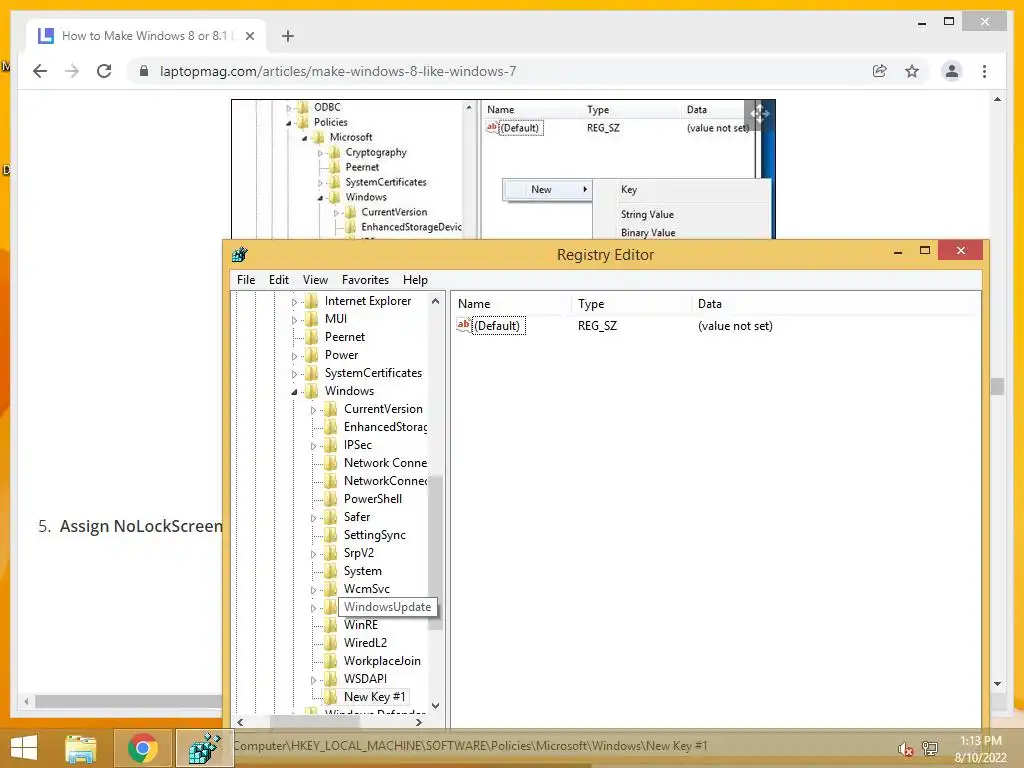The image size is (1024, 768).
Task: Expand the WSDAPI key
Action: [x=313, y=680]
